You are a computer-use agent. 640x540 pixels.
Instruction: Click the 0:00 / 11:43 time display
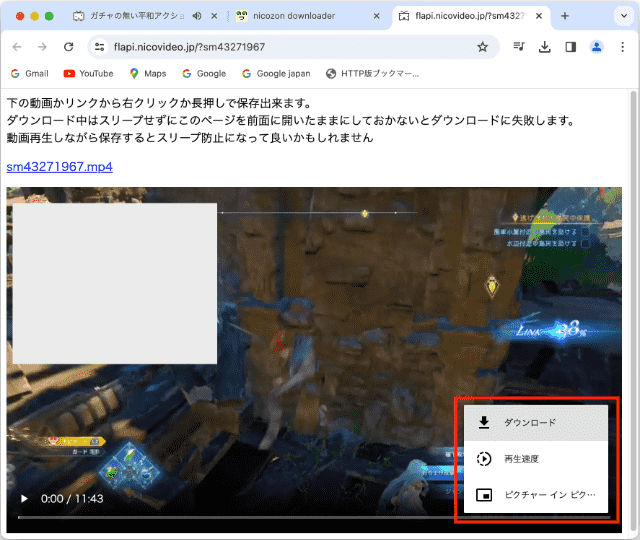[72, 499]
